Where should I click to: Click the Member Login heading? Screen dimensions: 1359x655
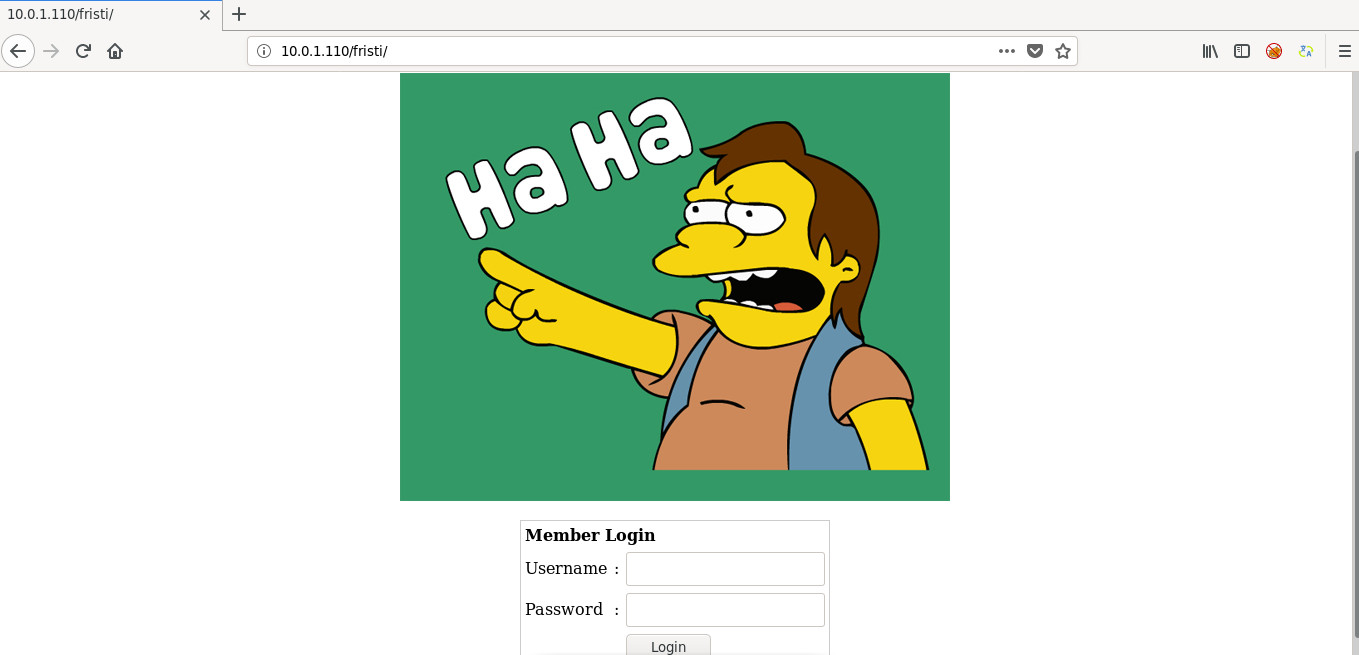coord(590,535)
